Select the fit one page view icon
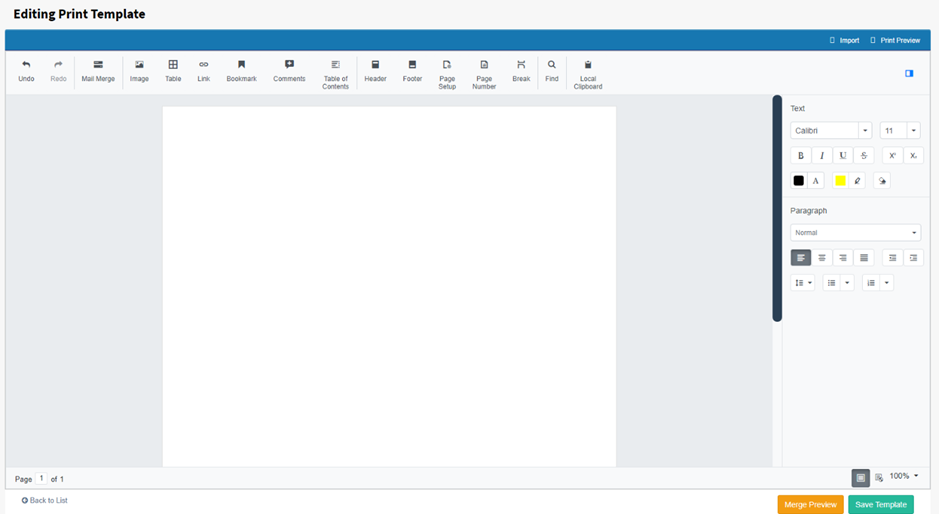Viewport: 939px width, 514px height. (861, 477)
